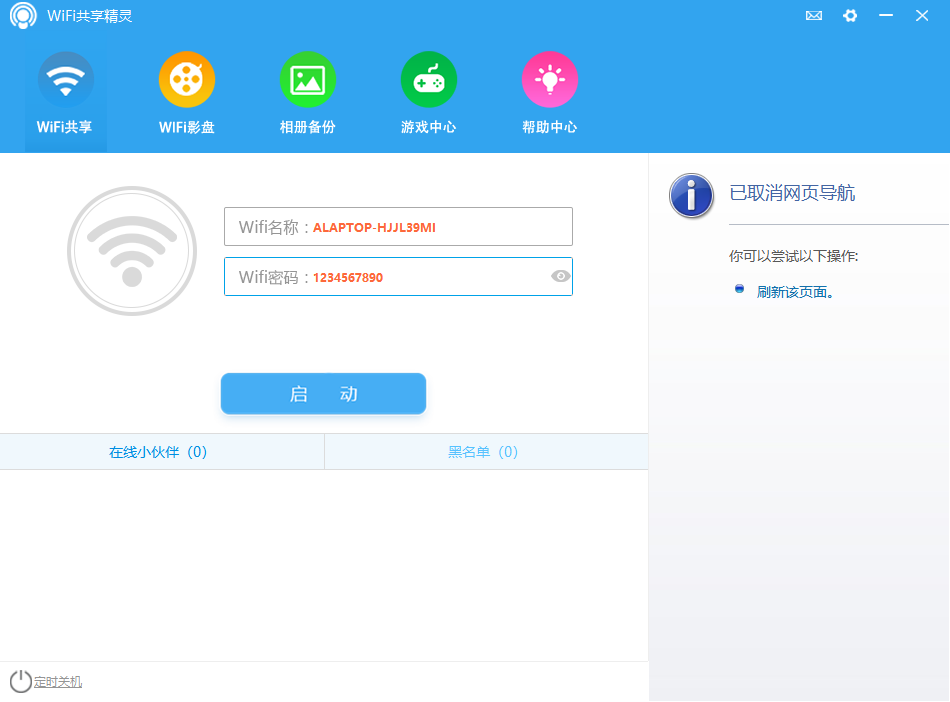Viewport: 950px width, 702px height.
Task: Click the 定时关机 power icon
Action: (x=20, y=682)
